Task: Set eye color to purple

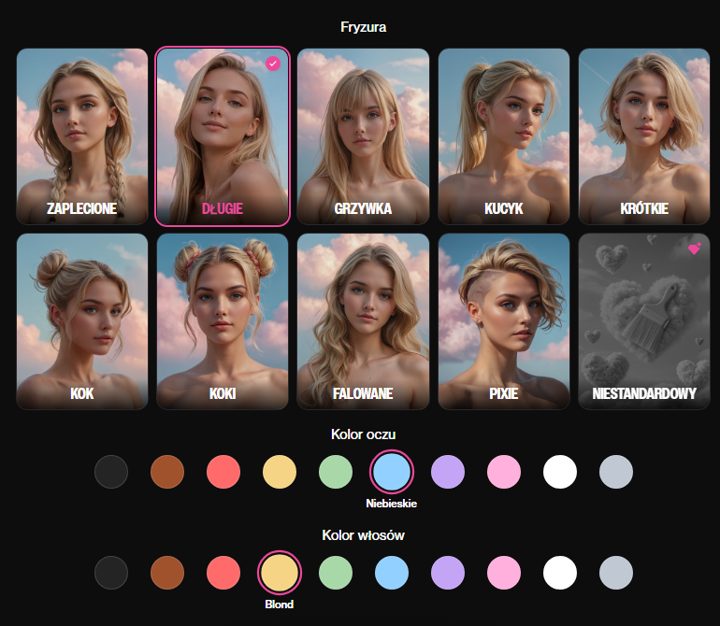Action: pos(448,472)
